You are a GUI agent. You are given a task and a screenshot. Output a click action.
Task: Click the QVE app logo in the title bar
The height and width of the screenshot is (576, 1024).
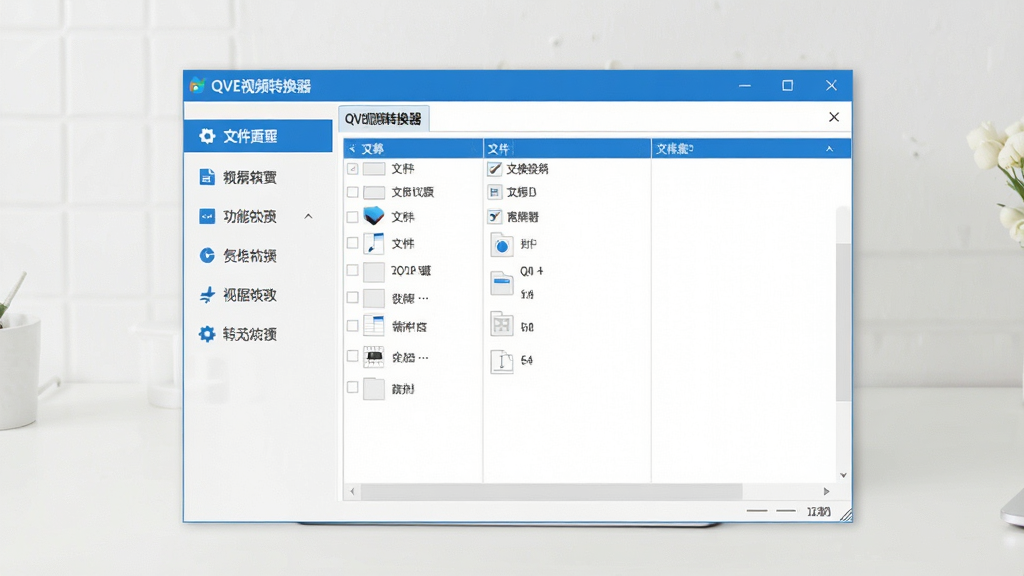[x=197, y=86]
